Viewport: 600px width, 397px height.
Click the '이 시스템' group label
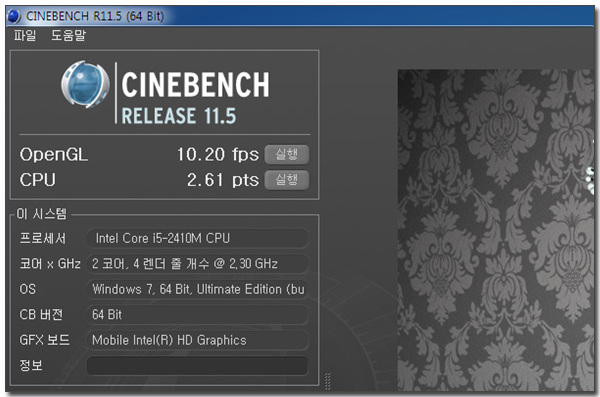point(41,214)
